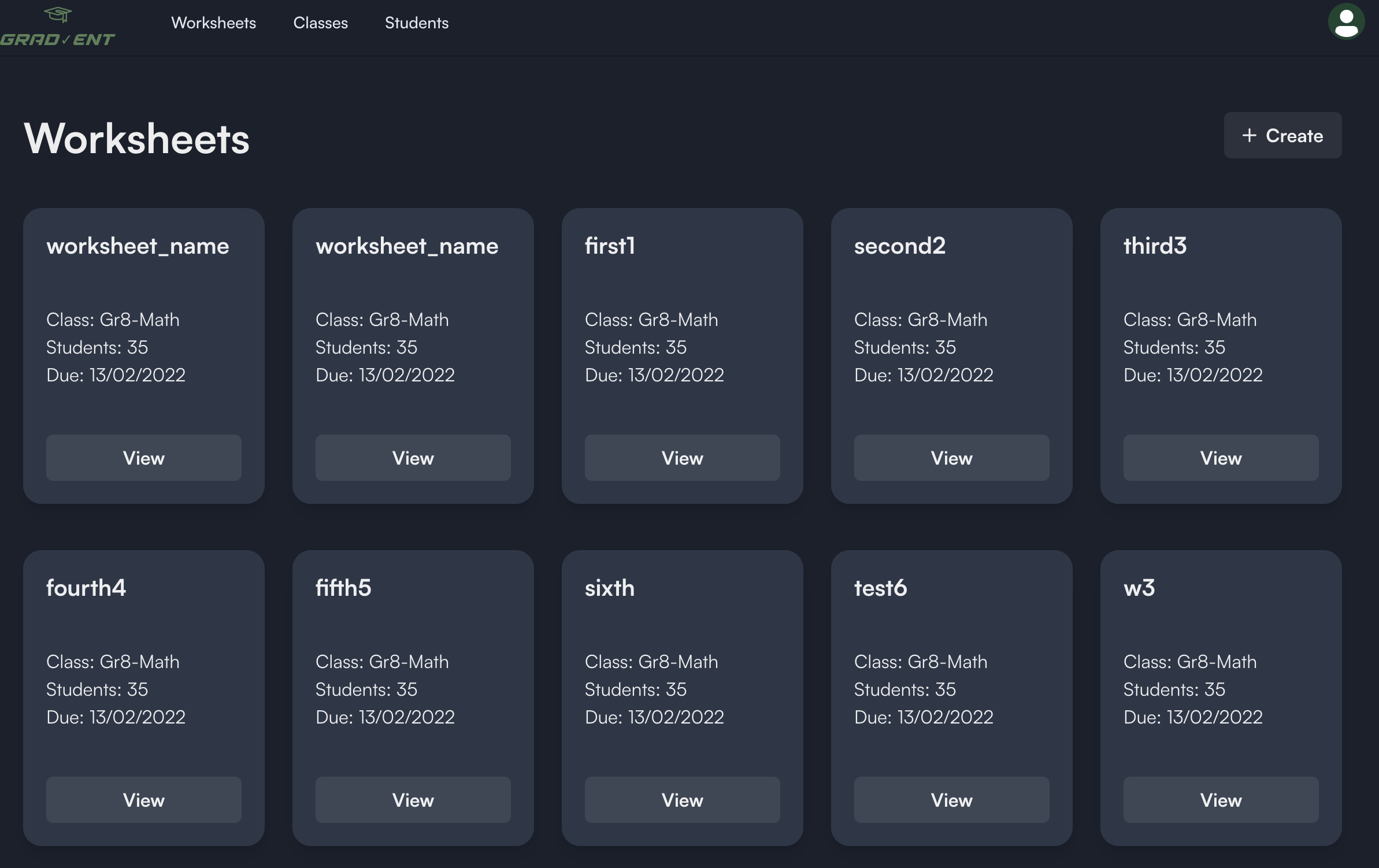Open the Worksheets nav item

coord(213,23)
